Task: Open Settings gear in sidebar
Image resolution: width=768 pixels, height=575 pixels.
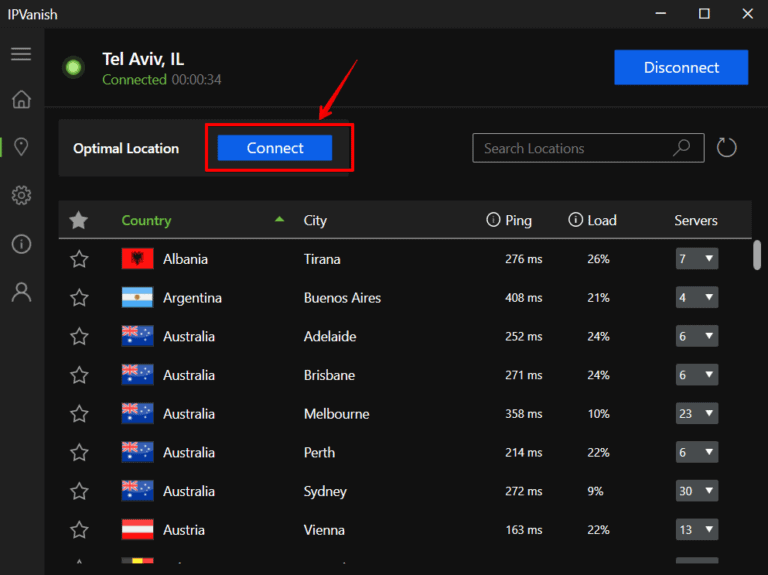Action: pos(21,195)
